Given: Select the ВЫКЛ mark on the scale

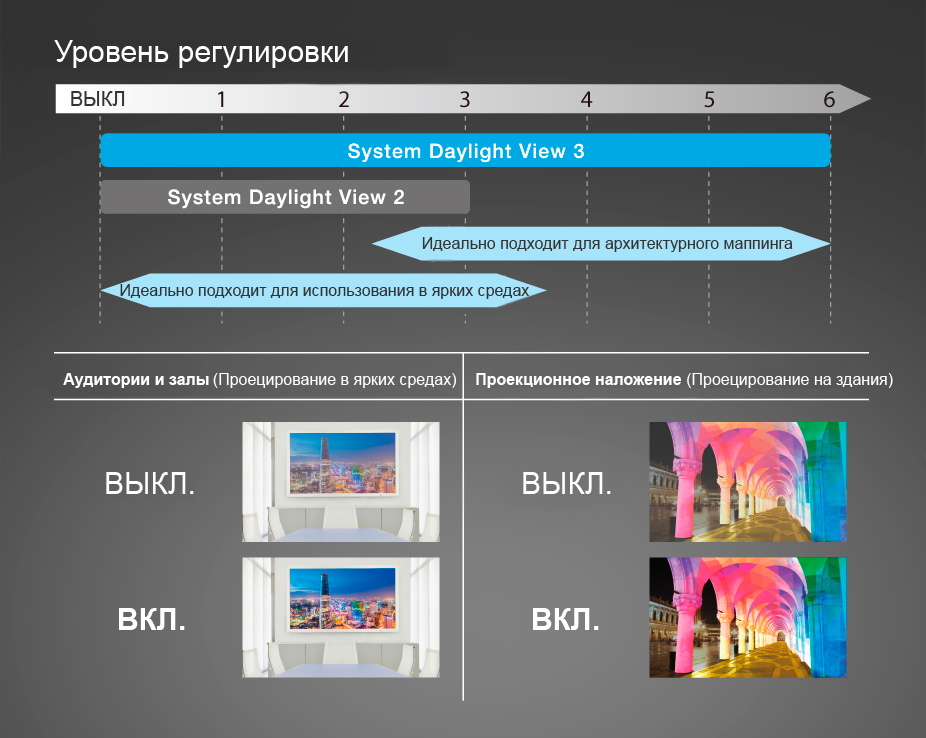Looking at the screenshot, I should point(97,99).
